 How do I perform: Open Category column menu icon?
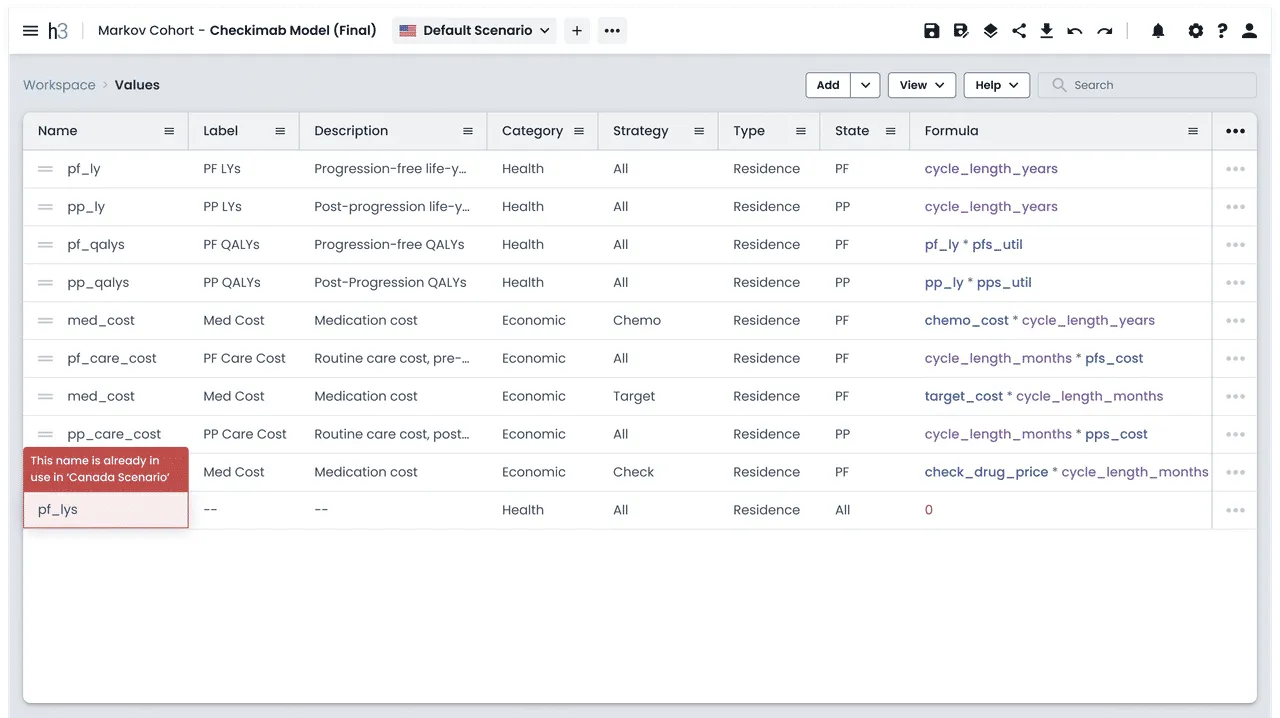[579, 131]
